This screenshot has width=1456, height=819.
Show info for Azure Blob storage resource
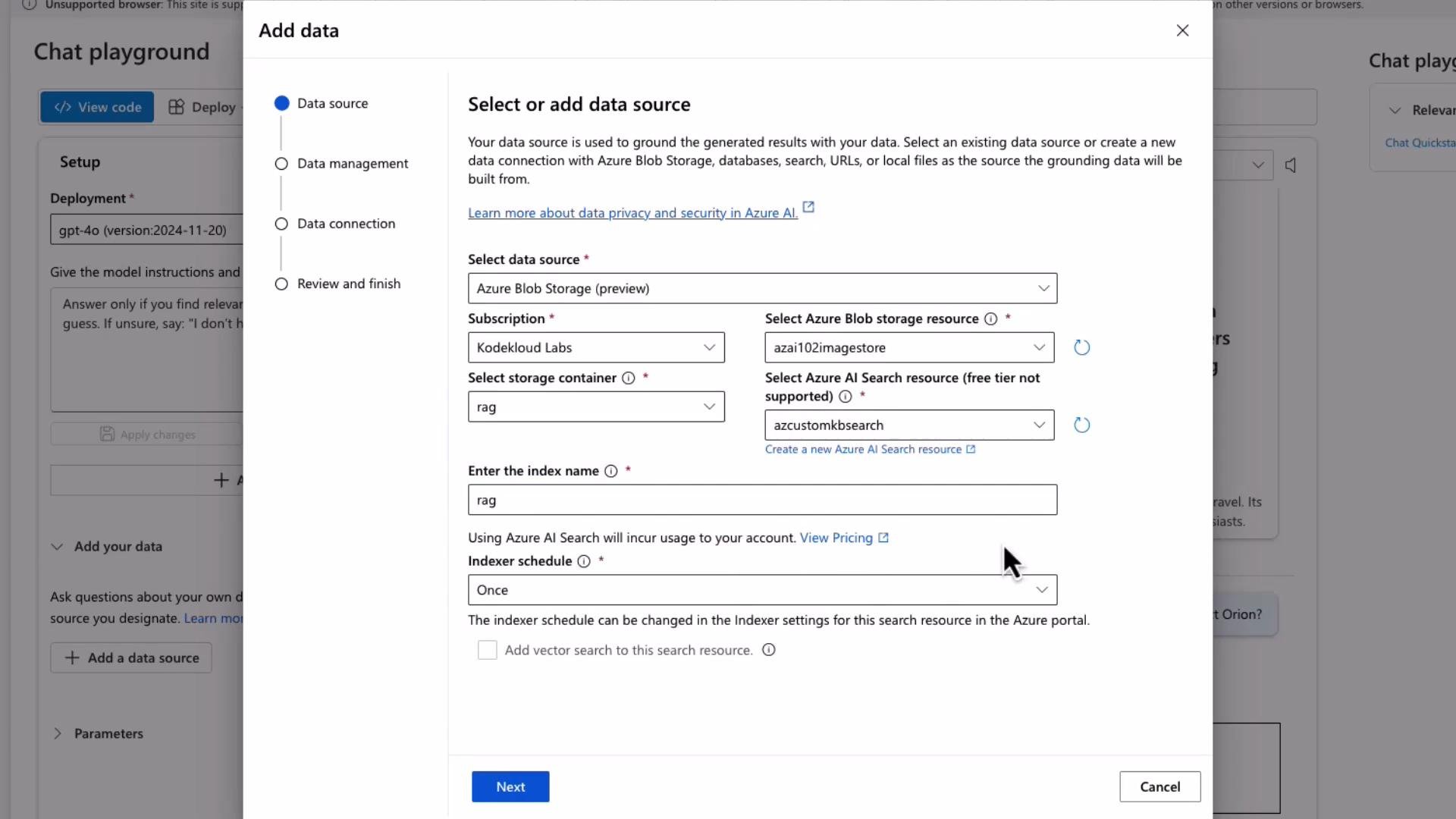coord(990,319)
